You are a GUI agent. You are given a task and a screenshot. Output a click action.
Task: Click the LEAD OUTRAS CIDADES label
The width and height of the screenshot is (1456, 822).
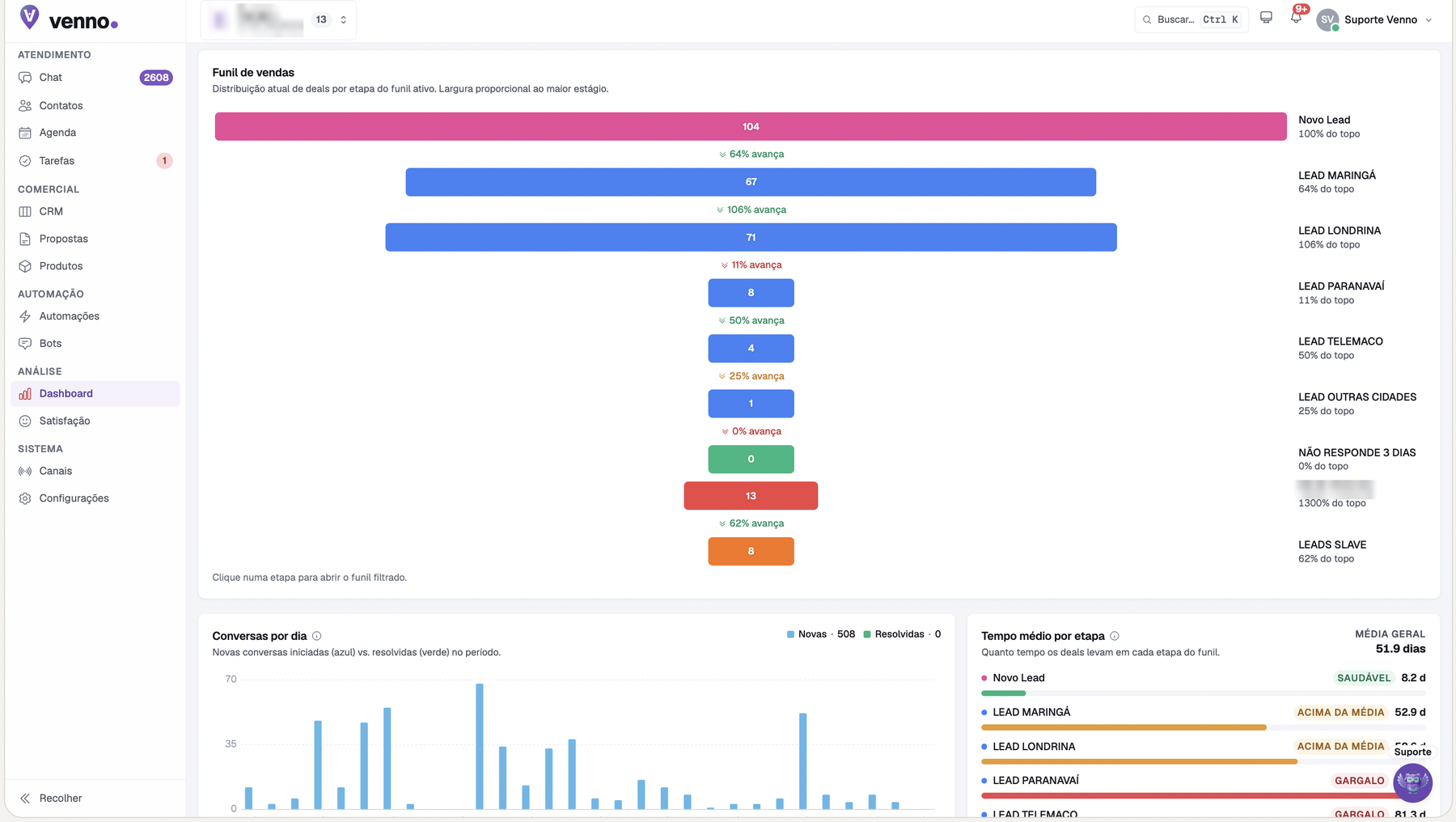click(1357, 397)
